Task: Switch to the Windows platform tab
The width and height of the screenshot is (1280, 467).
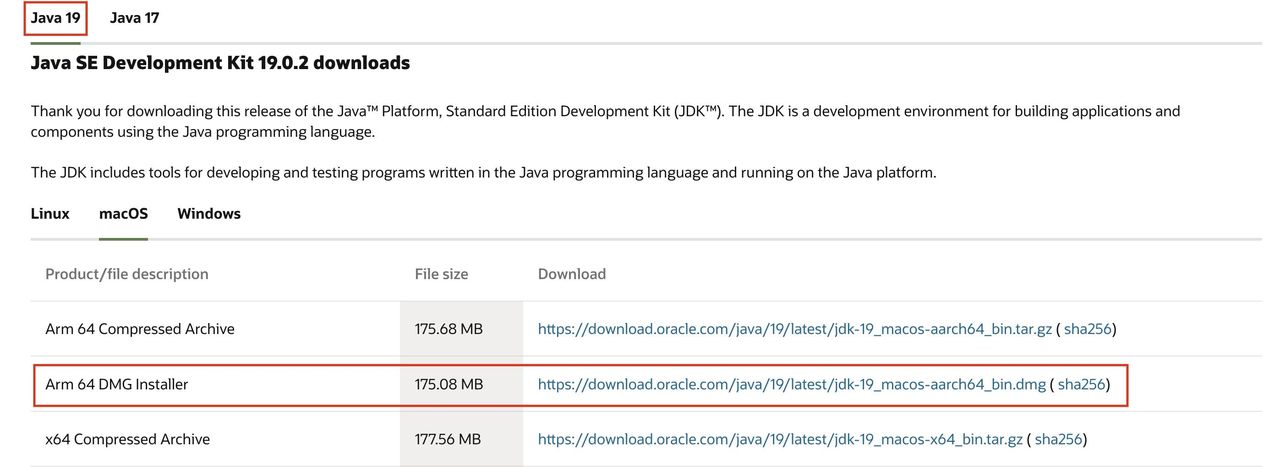Action: tap(209, 213)
